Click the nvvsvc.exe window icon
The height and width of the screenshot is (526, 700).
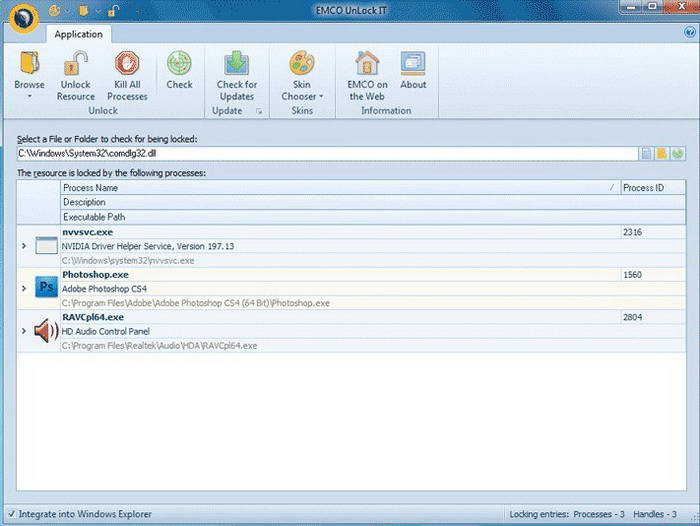click(46, 246)
